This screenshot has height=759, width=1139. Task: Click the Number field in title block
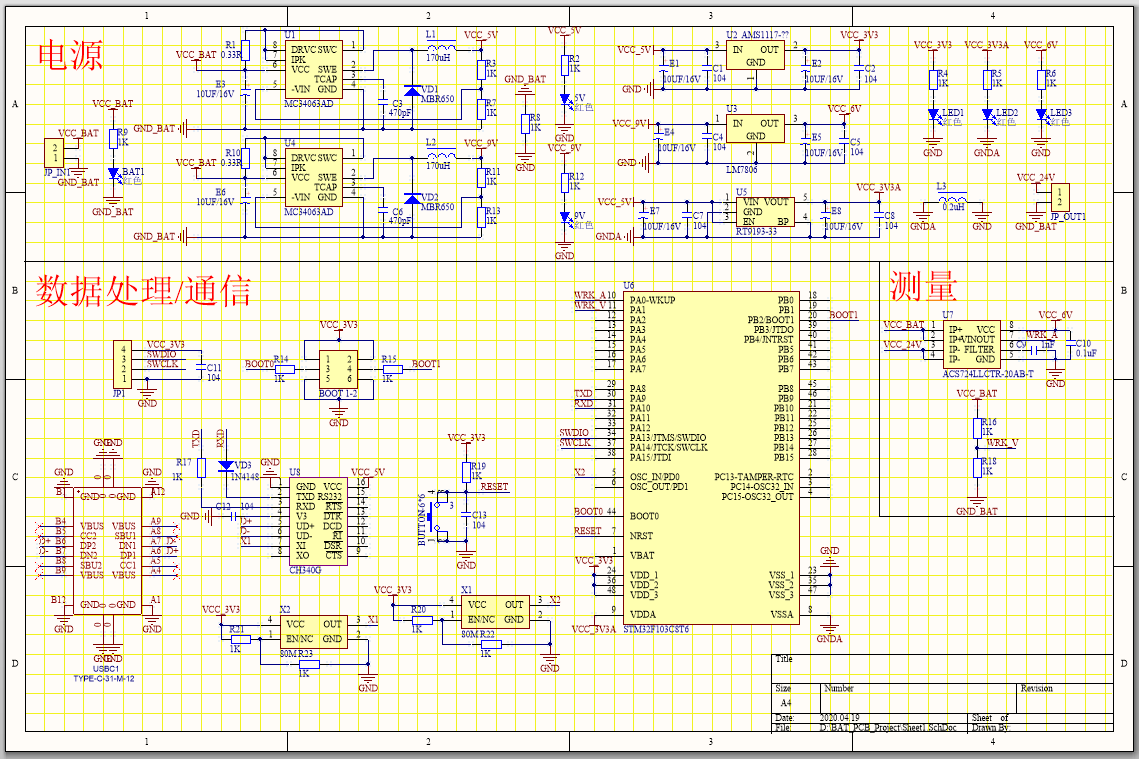pos(919,697)
